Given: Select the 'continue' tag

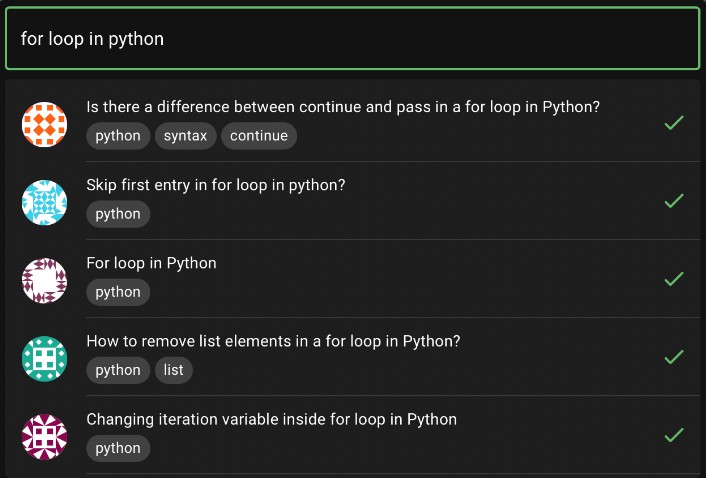Looking at the screenshot, I should pos(258,136).
